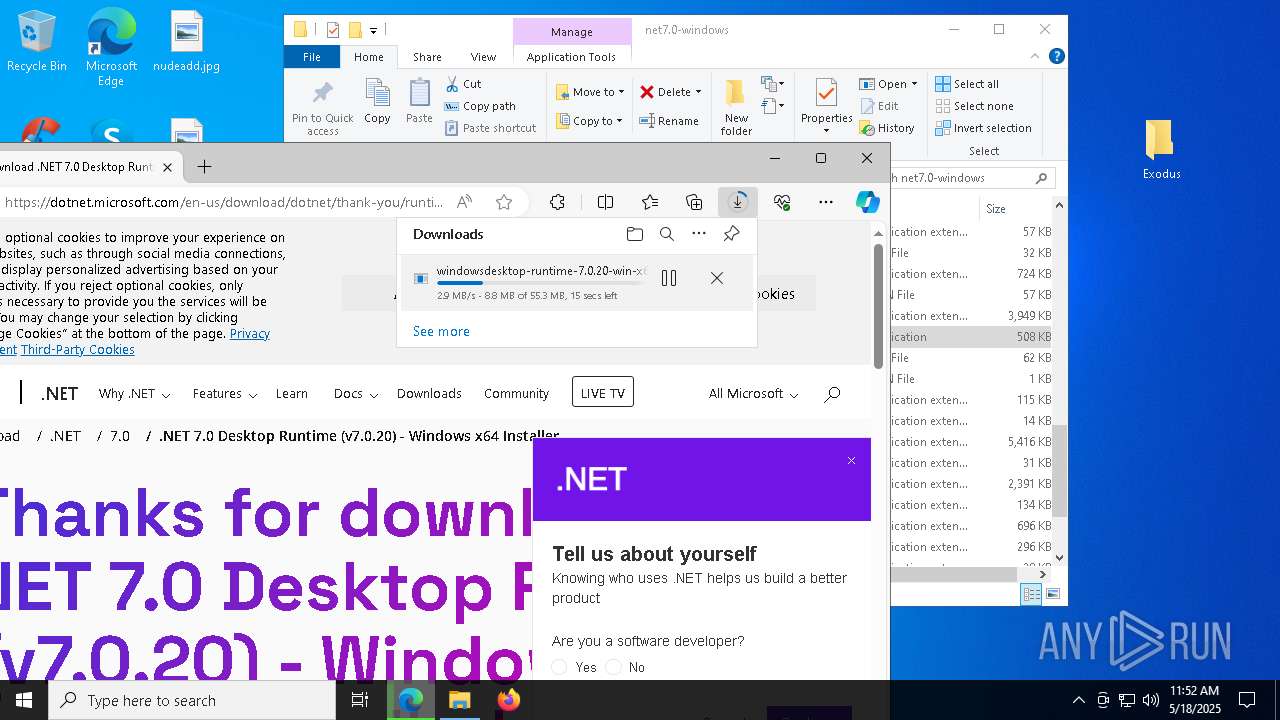Open Explorer ribbon Help icon
This screenshot has width=1280, height=720.
tap(1056, 57)
